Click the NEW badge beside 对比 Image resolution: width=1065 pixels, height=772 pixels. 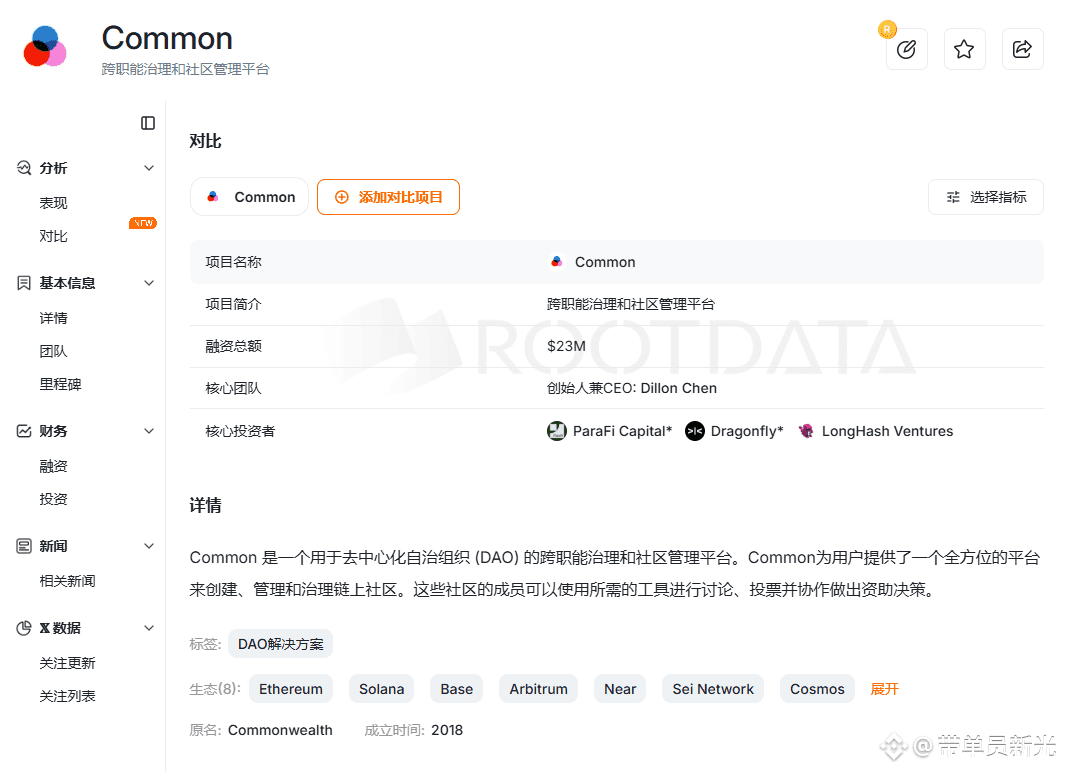(143, 223)
